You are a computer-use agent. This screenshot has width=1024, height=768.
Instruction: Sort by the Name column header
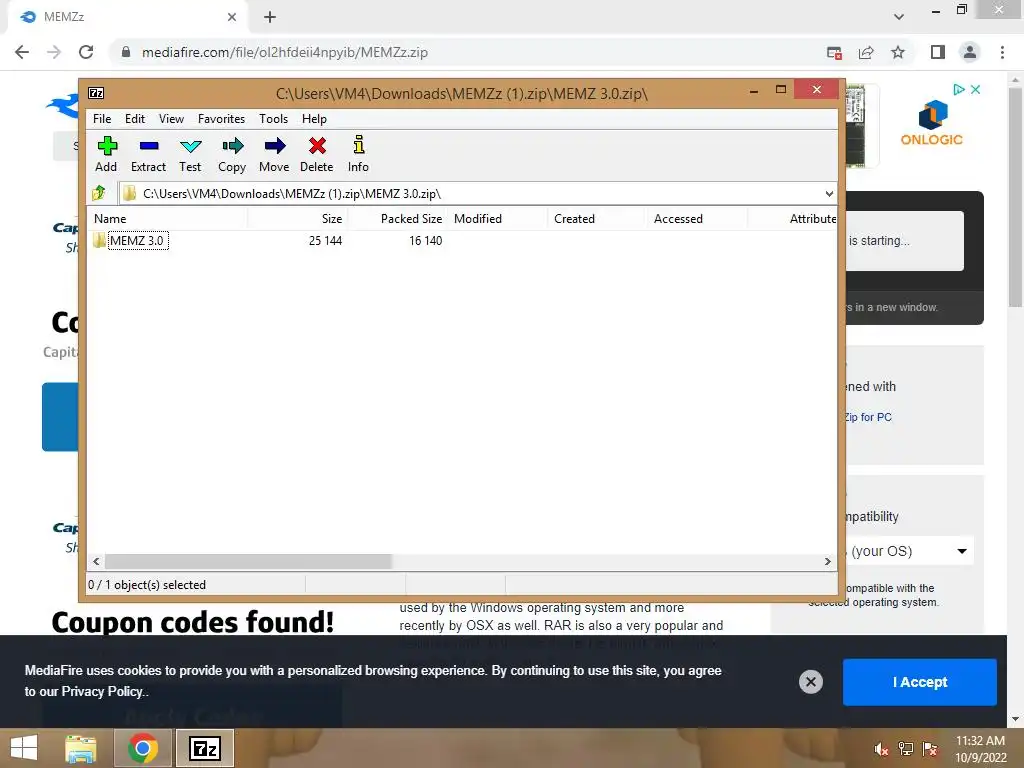(167, 219)
